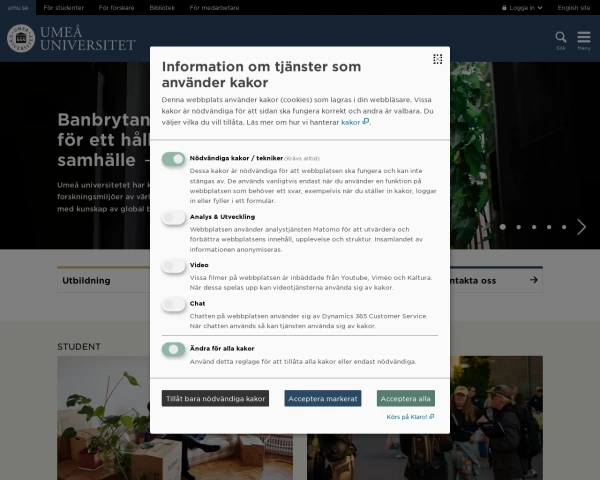Toggle Ändra för alla kakor switch
The height and width of the screenshot is (480, 600).
(x=173, y=349)
